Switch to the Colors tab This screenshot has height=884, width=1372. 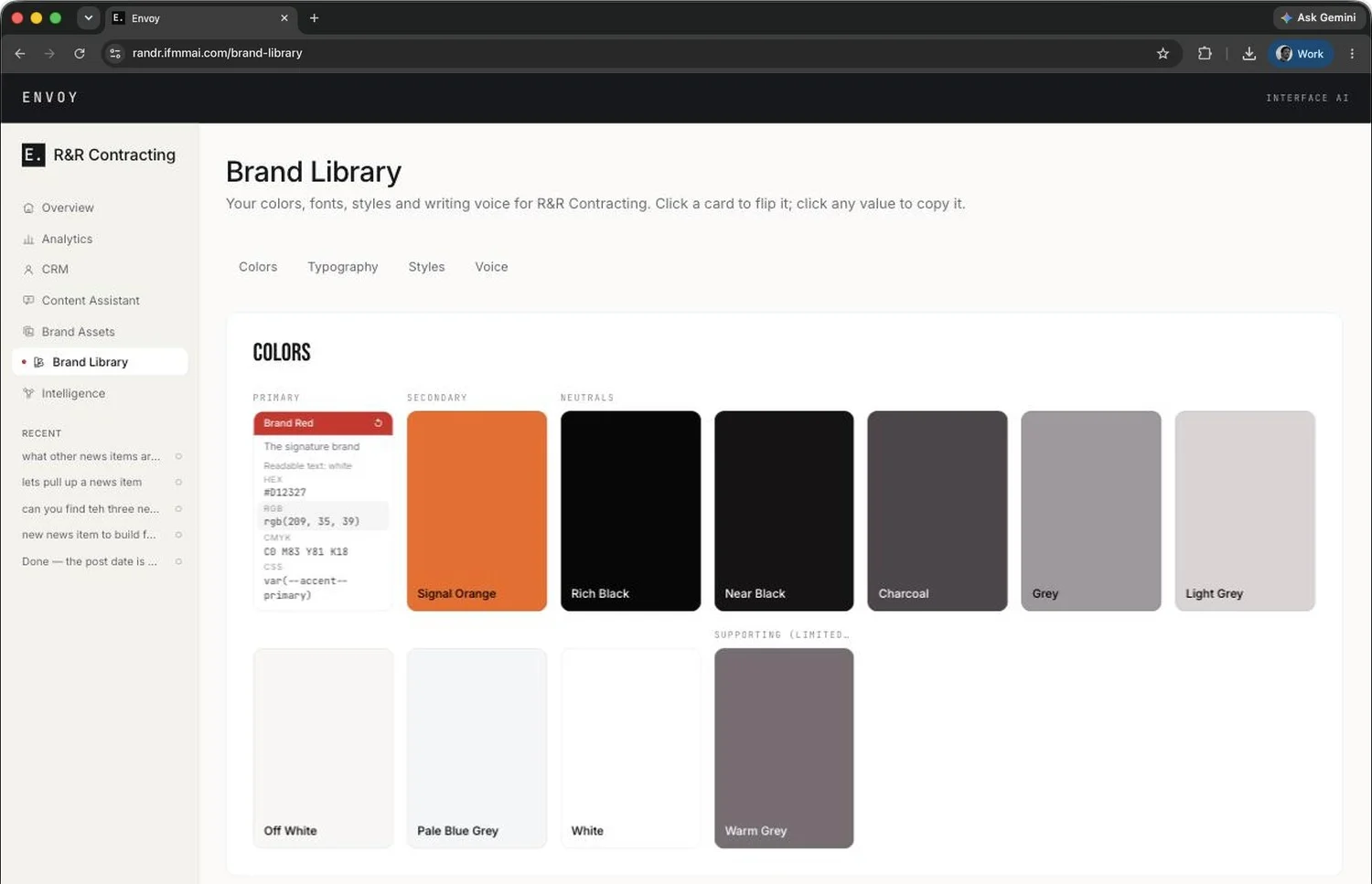(x=258, y=267)
